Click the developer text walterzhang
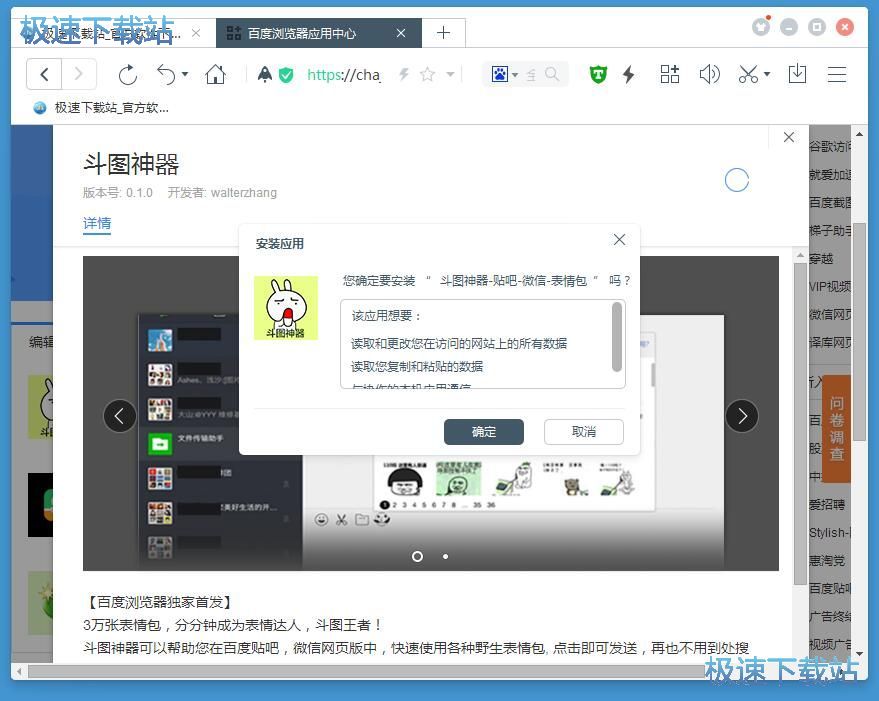This screenshot has width=879, height=701. [244, 193]
